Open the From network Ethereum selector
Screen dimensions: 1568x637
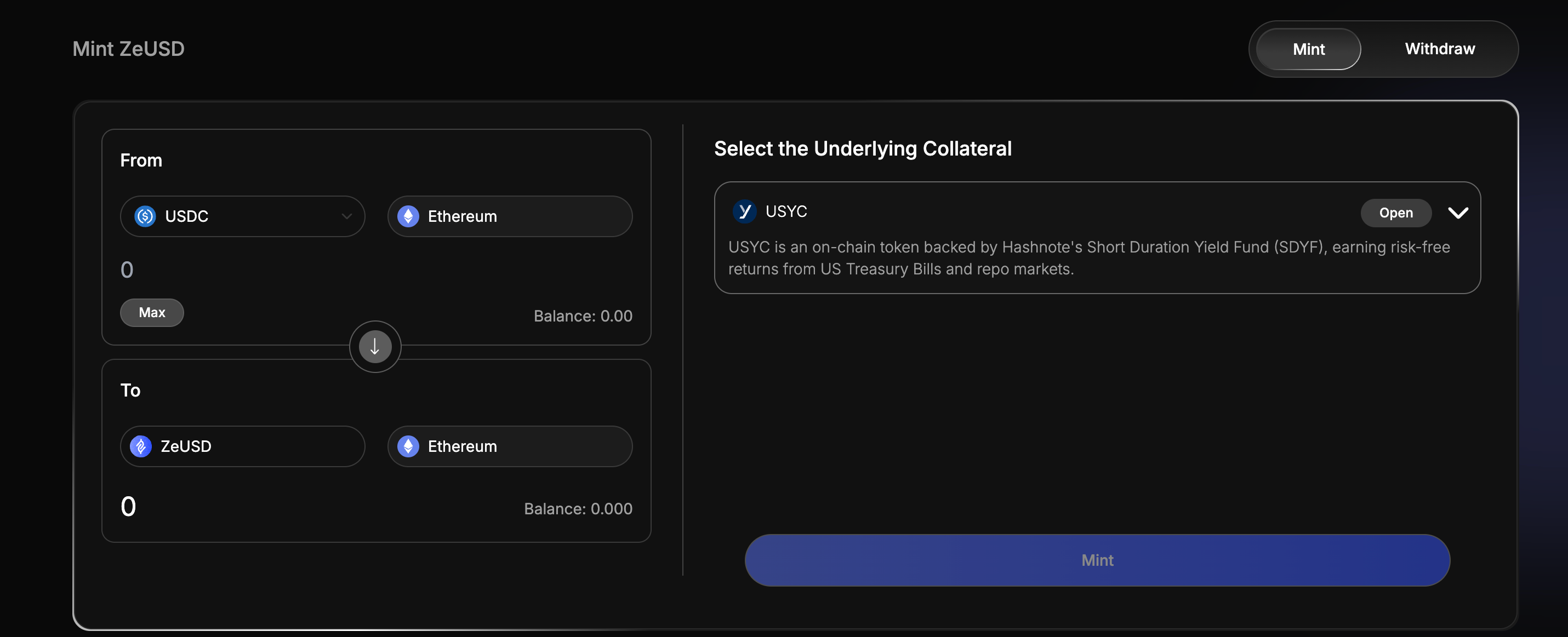510,216
